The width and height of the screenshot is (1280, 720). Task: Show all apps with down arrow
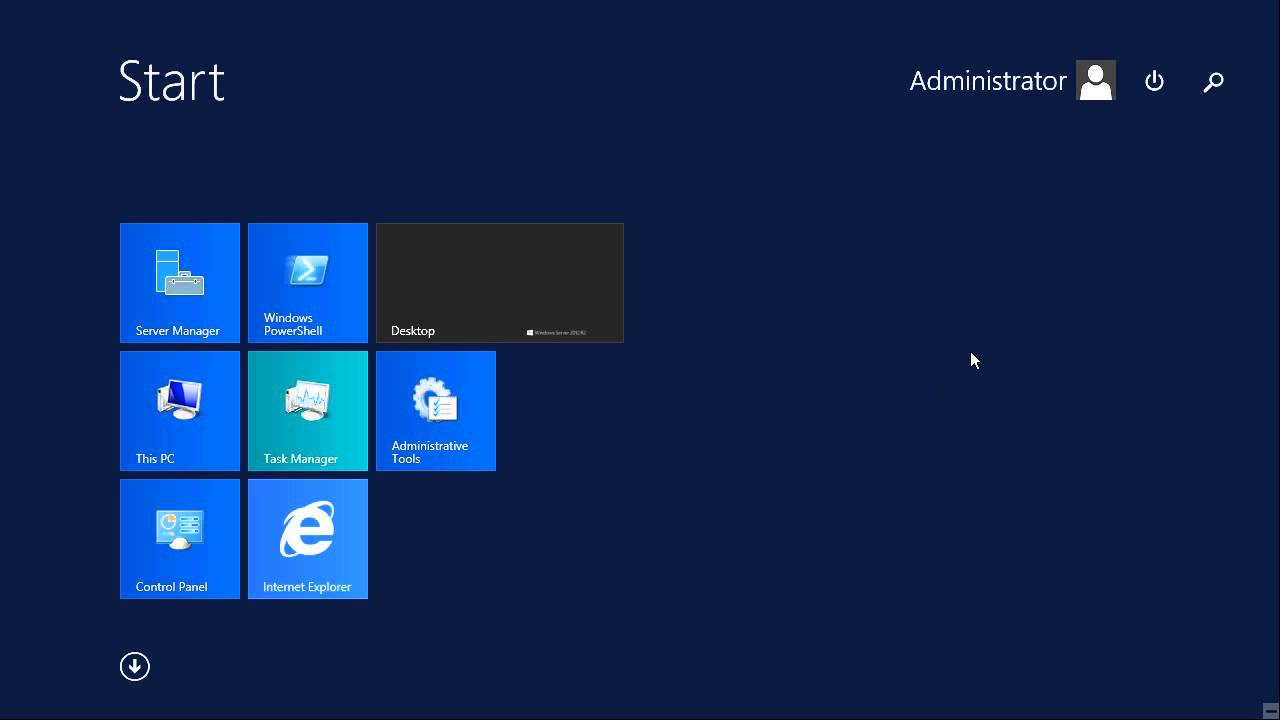(135, 667)
